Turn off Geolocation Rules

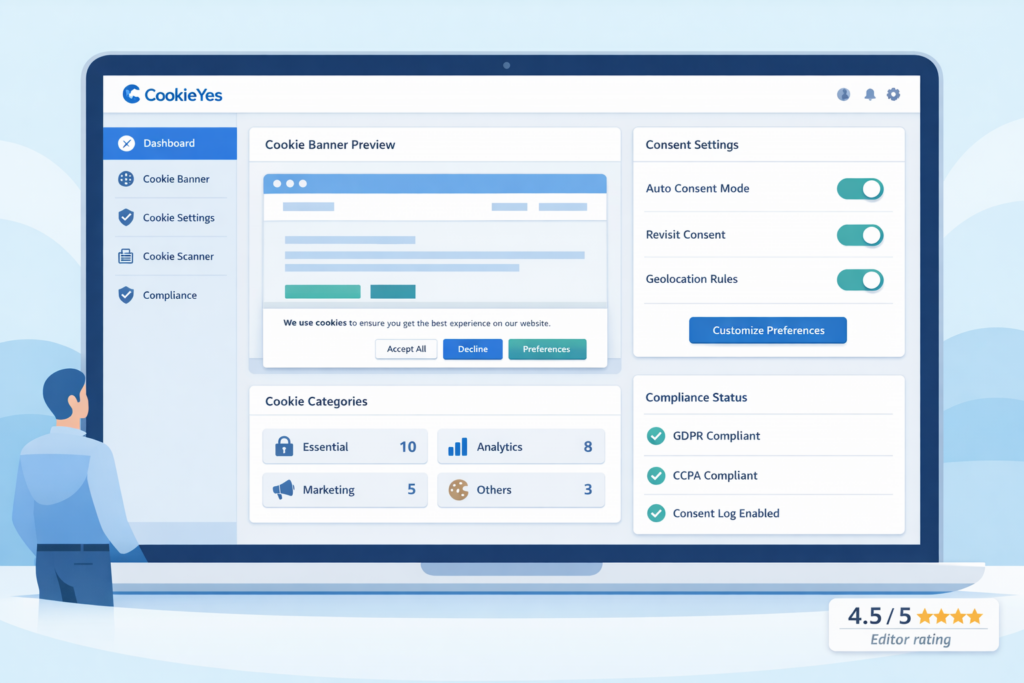pos(860,281)
